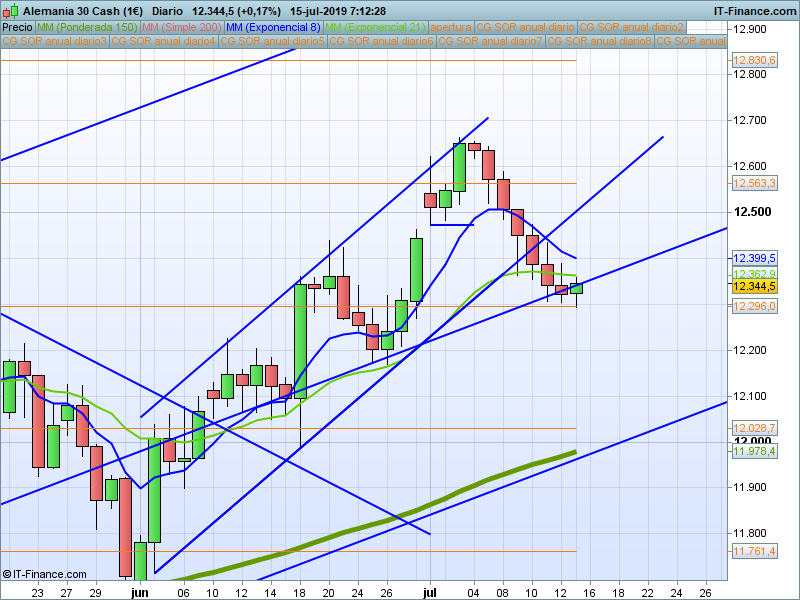Open the CG SOR anual diario label
The width and height of the screenshot is (800, 600).
(x=526, y=27)
